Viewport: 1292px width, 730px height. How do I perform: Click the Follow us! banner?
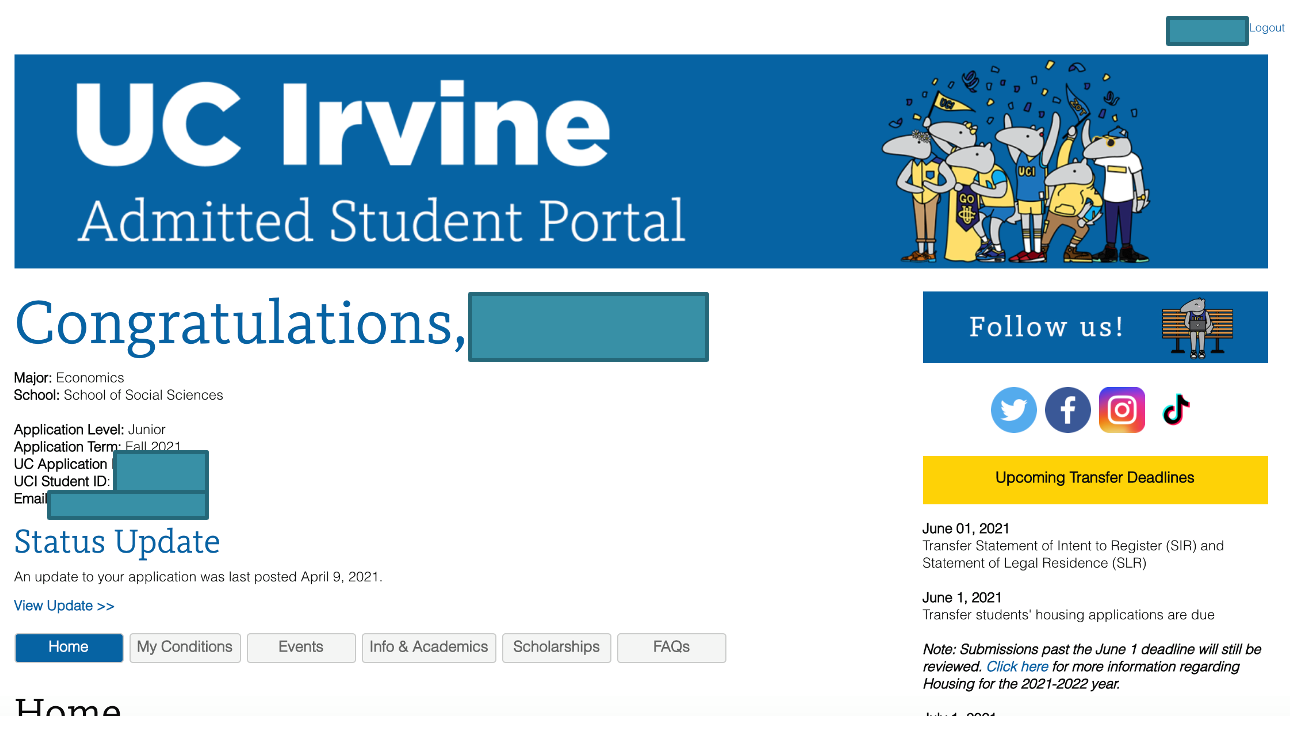click(1095, 327)
